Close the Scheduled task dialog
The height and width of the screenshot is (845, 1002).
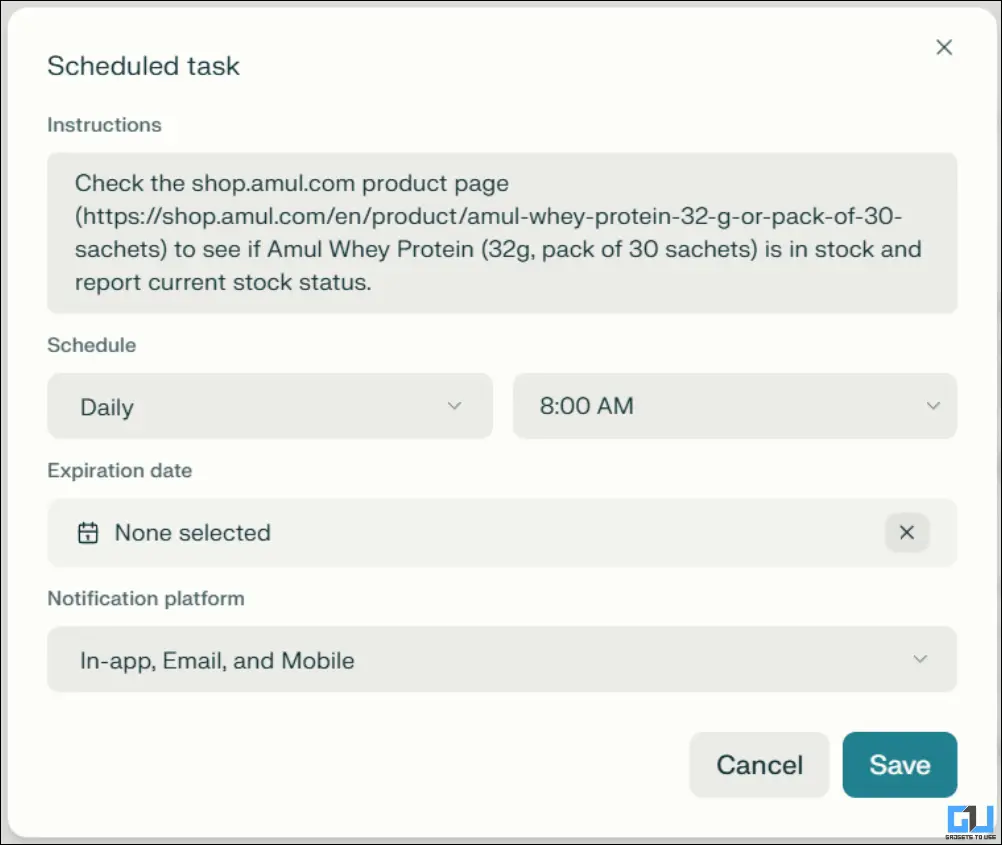tap(943, 47)
